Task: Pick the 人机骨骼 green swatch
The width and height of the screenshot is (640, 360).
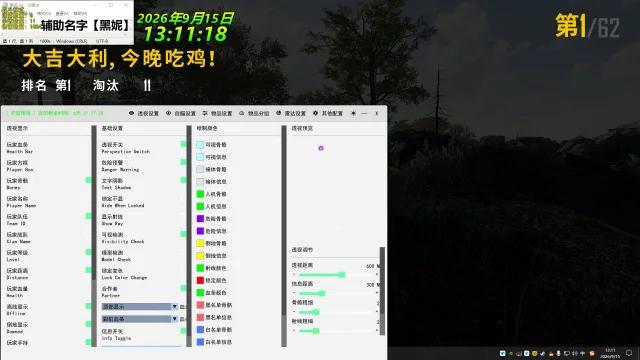Action: 200,194
